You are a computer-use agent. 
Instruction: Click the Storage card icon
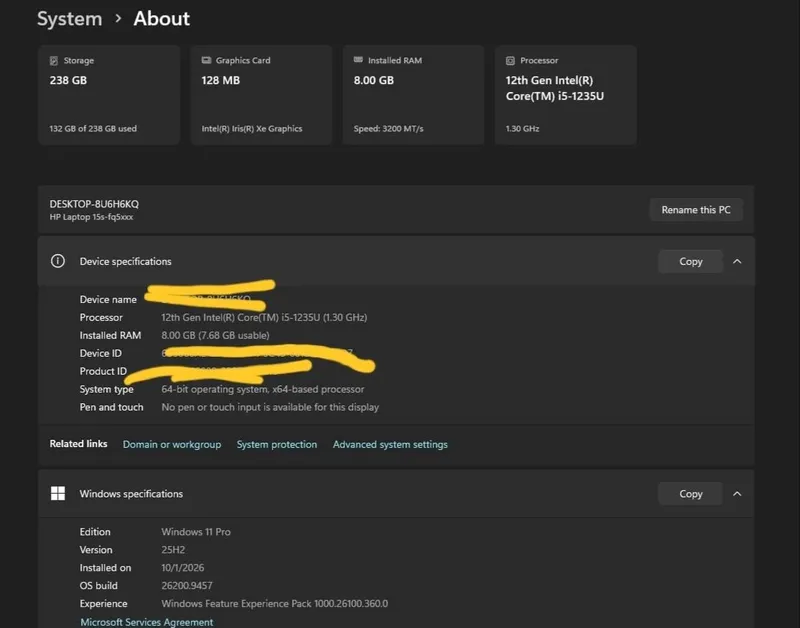pyautogui.click(x=54, y=61)
